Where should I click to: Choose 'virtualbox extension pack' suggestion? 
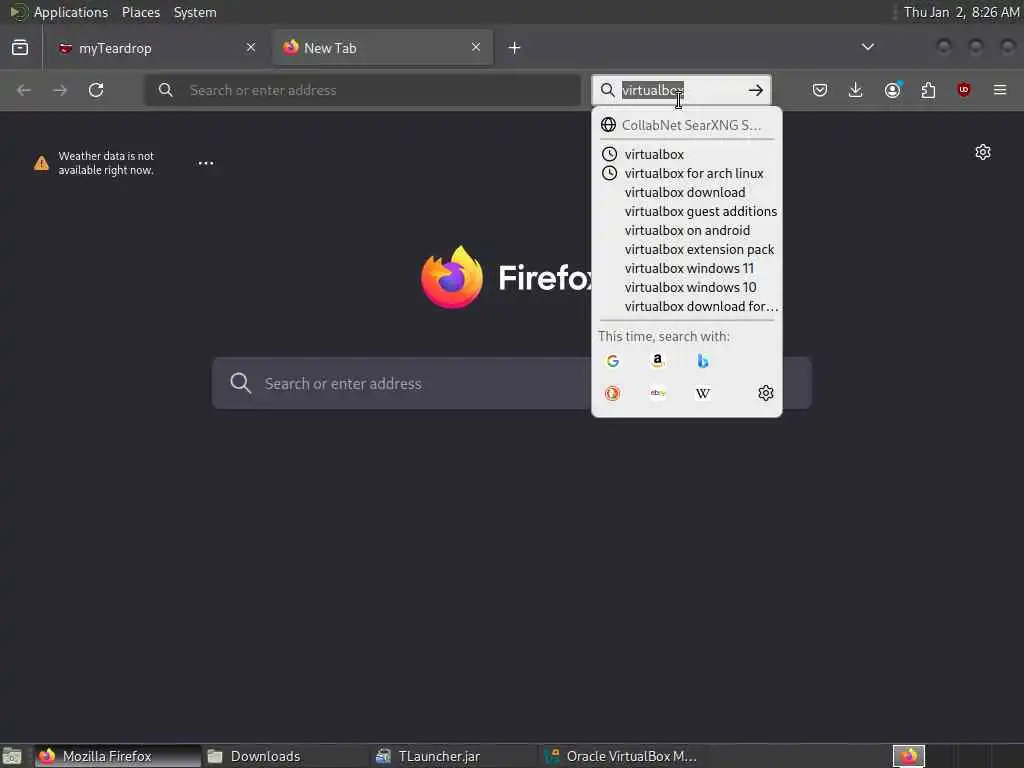[x=686, y=249]
